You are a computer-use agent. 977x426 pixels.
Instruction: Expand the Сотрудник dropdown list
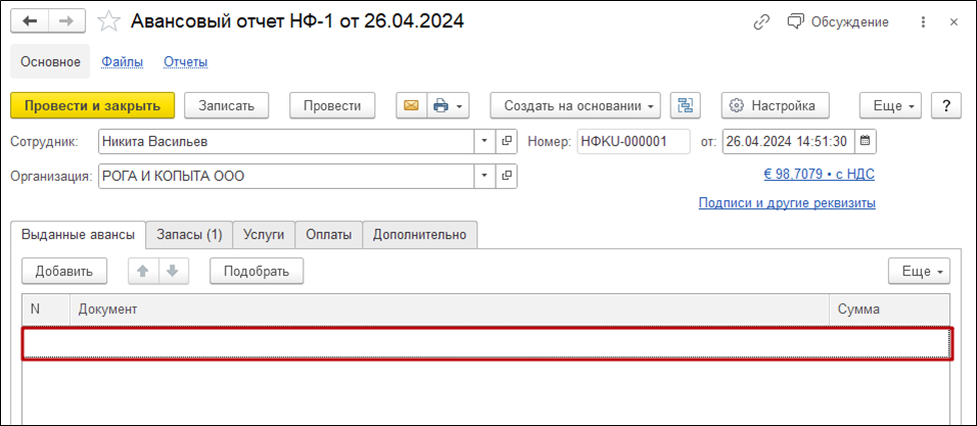click(485, 141)
